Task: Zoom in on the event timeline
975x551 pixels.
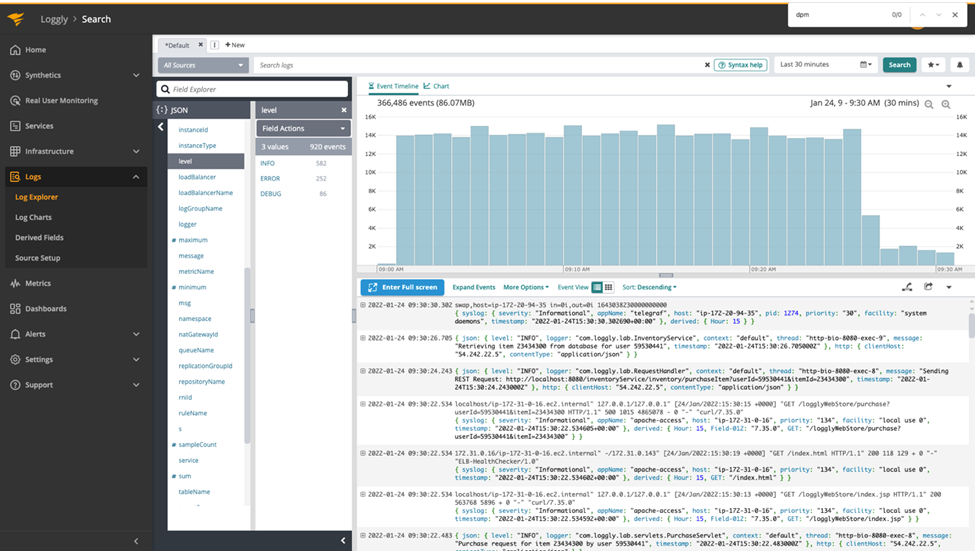Action: pyautogui.click(x=946, y=104)
